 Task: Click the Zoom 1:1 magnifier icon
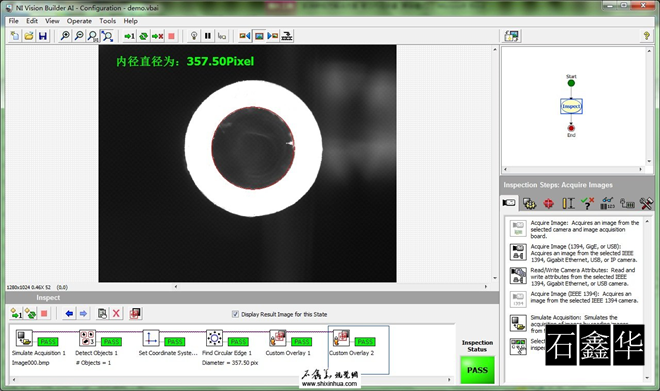coord(93,36)
